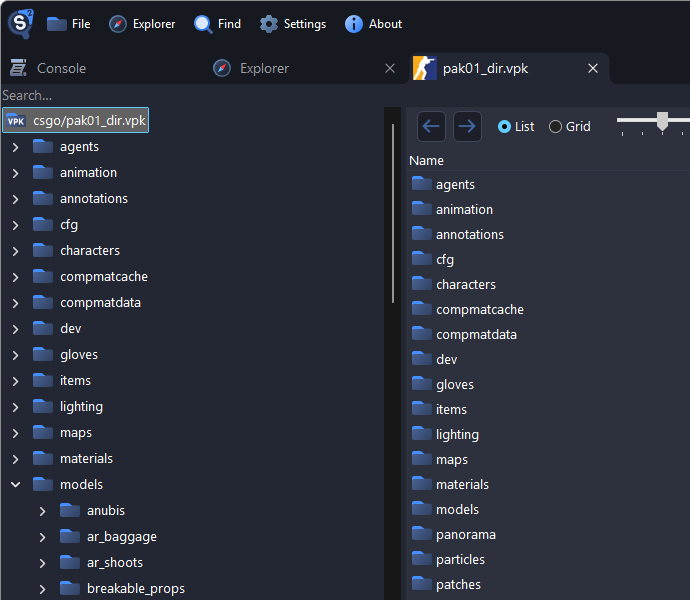Expand the maps folder in tree
Screen dimensions: 690x600
click(15, 433)
